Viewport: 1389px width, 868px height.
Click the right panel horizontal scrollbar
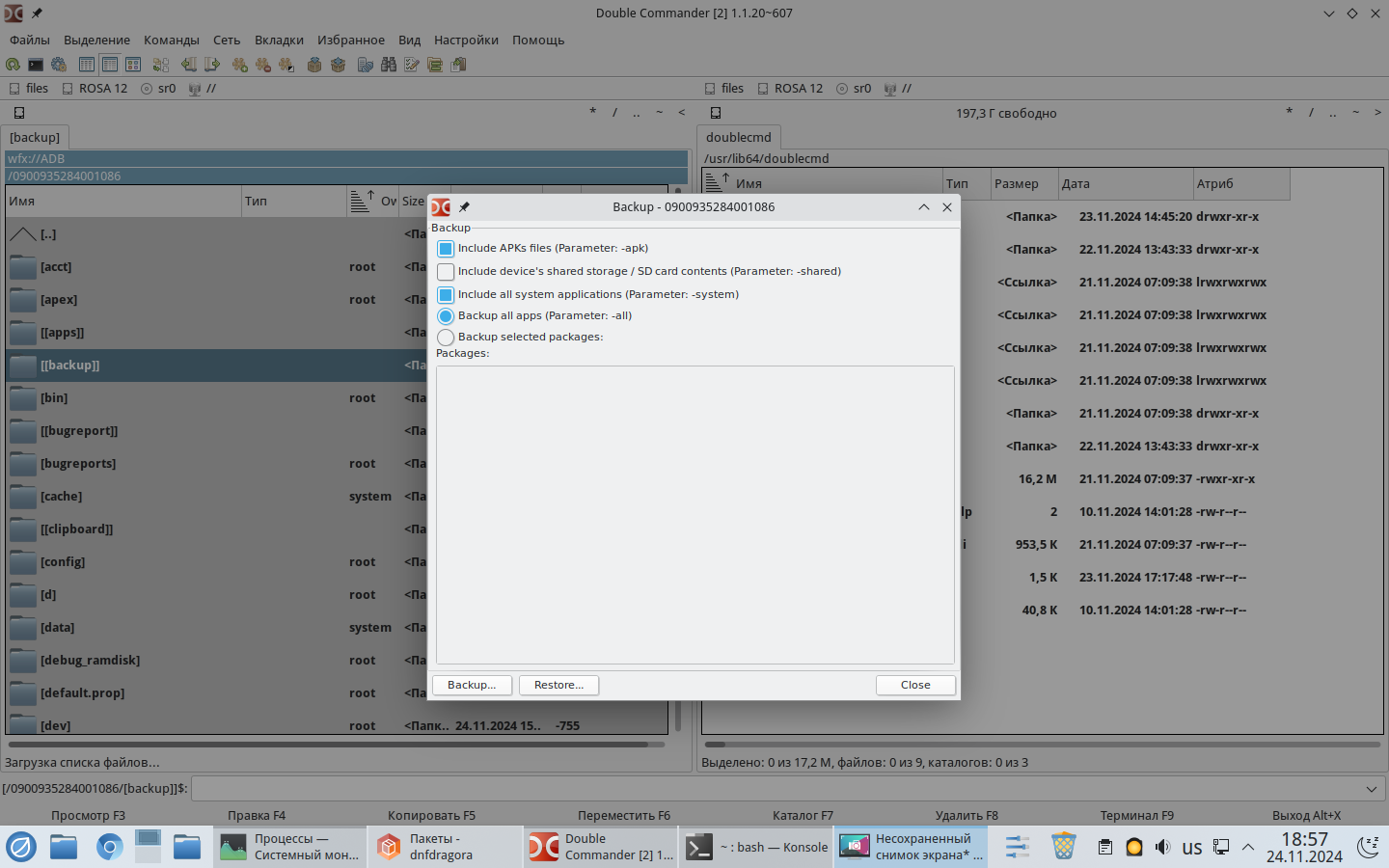[1043, 745]
